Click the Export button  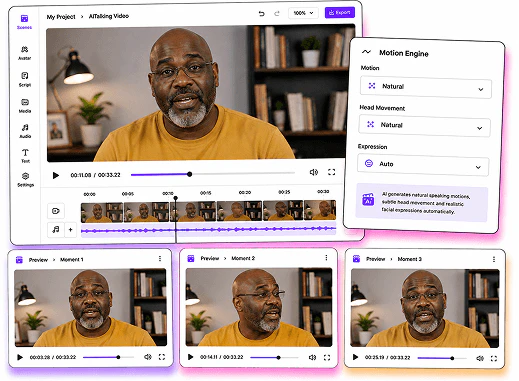coord(340,13)
